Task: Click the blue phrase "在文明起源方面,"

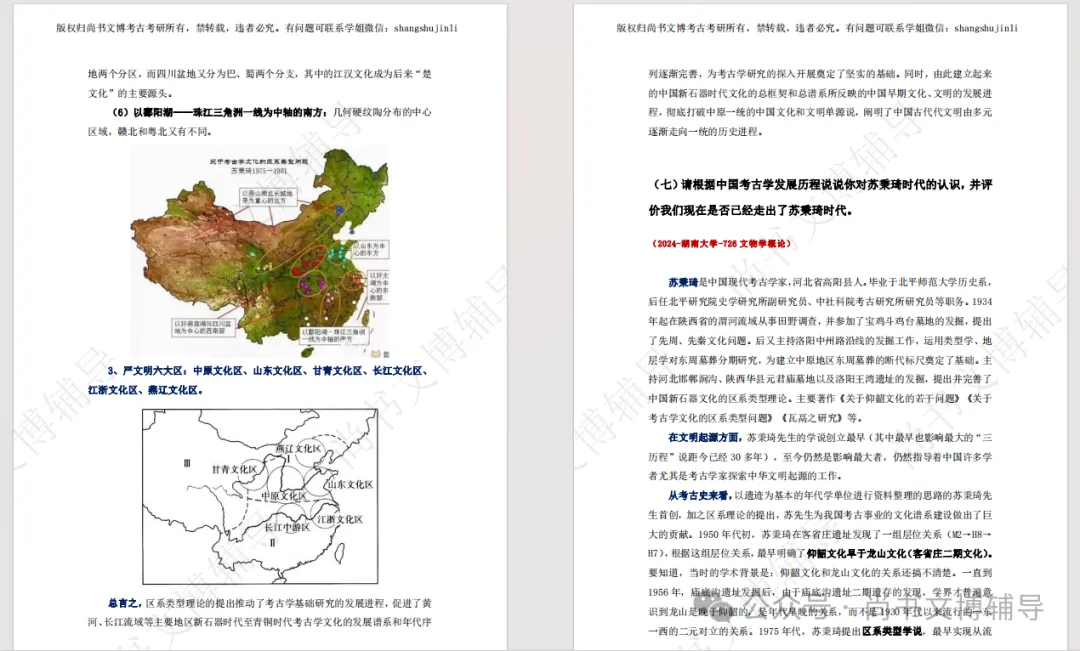Action: 705,437
